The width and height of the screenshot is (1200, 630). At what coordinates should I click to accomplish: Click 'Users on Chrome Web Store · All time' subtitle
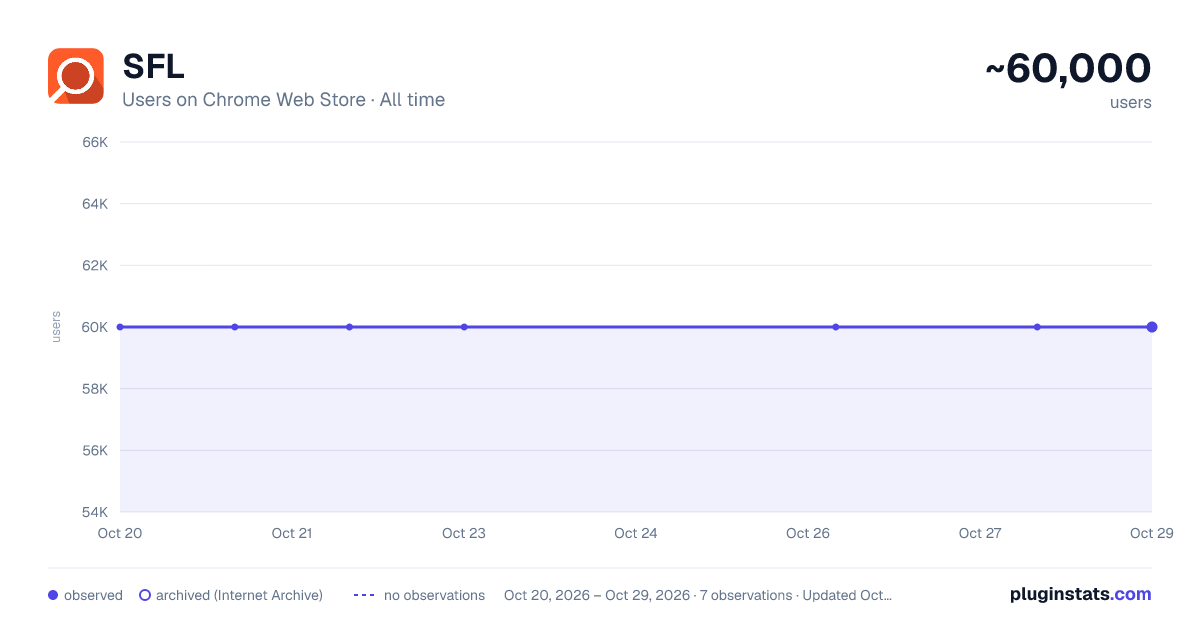[x=283, y=100]
